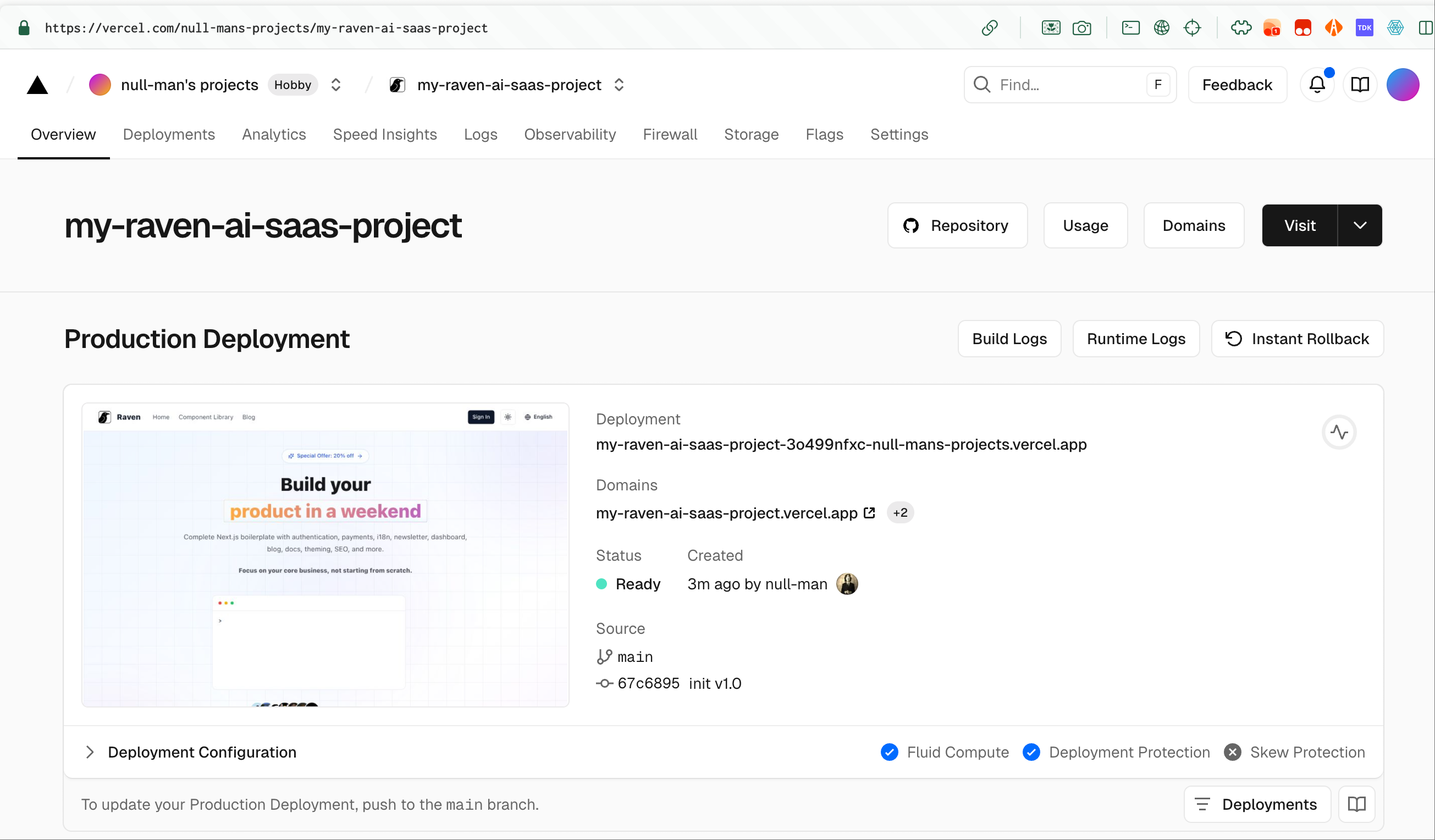This screenshot has height=840, width=1435.
Task: Open the Visit button dropdown arrow
Action: click(x=1360, y=225)
